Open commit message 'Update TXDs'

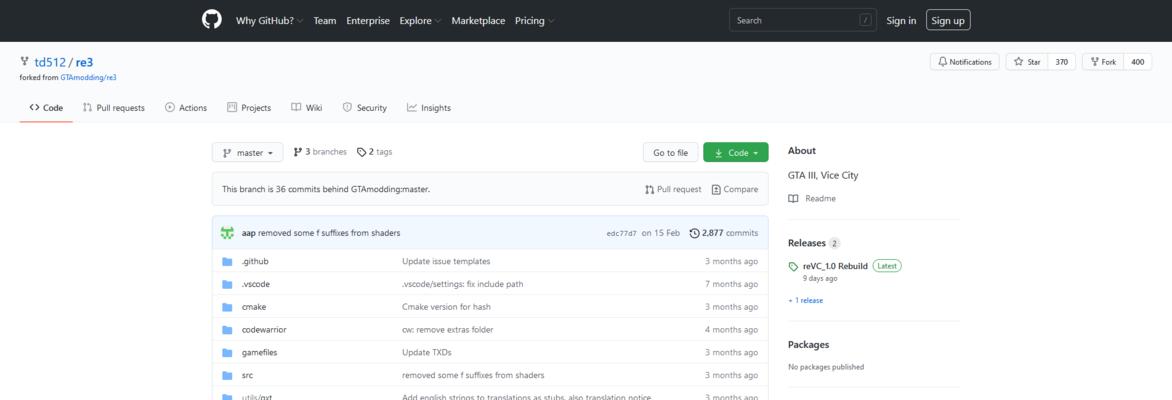tap(427, 352)
